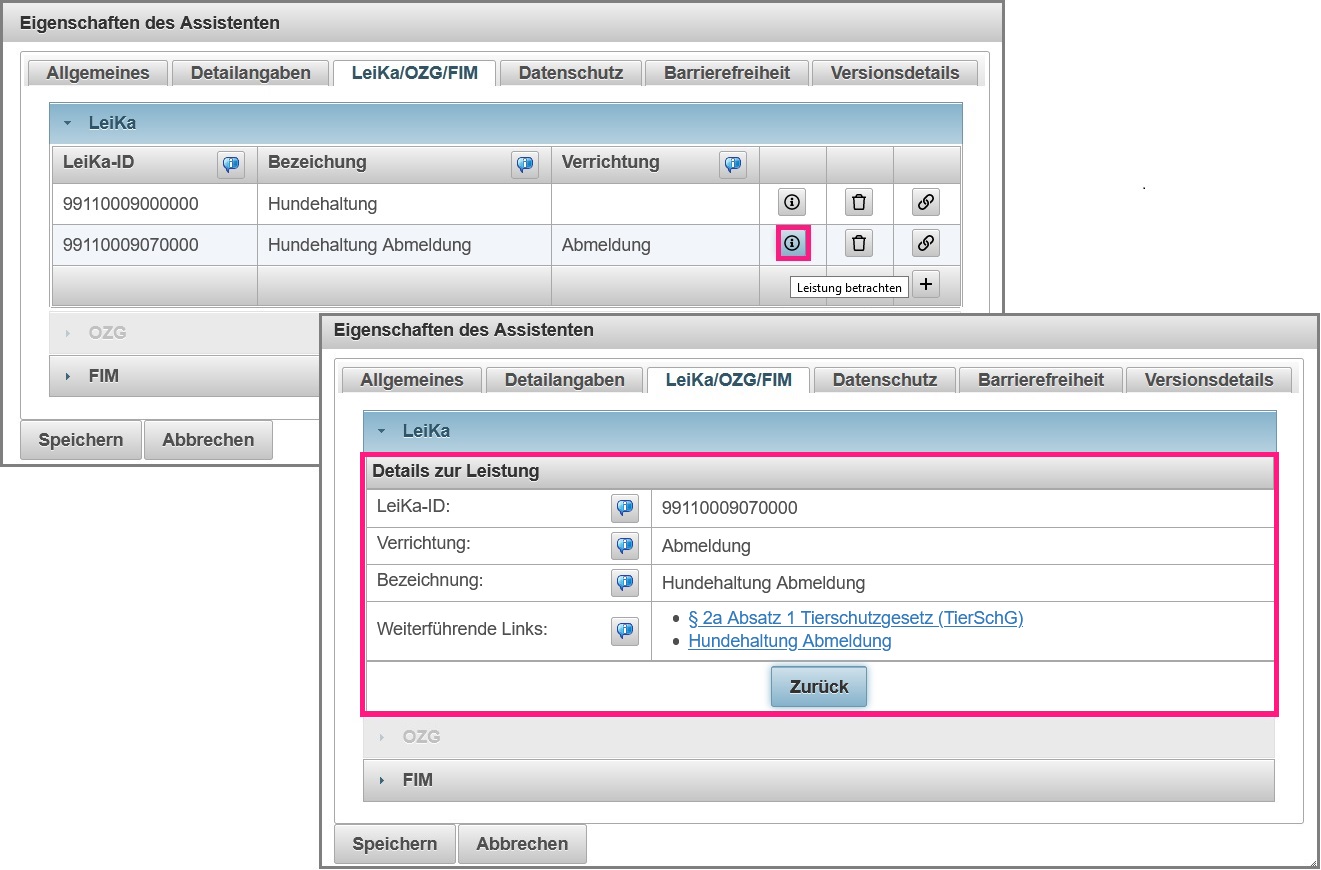The image size is (1321, 870).
Task: Click Abbrechen button in back window
Action: pos(208,440)
